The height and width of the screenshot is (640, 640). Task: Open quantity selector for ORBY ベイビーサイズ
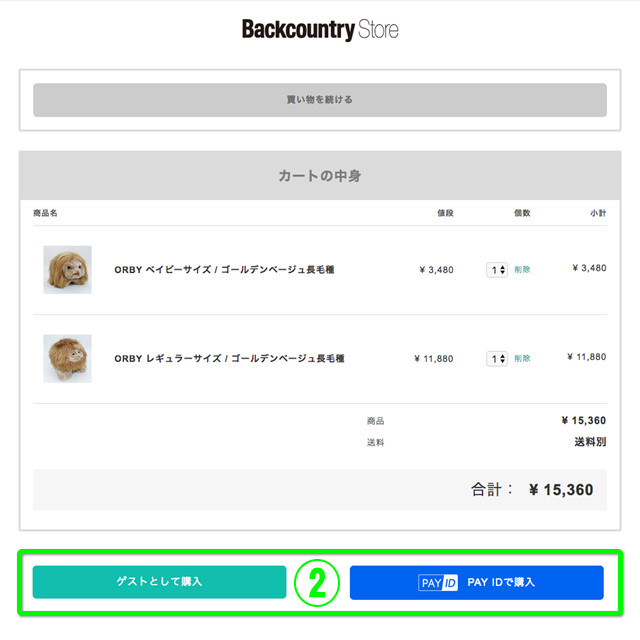click(497, 270)
